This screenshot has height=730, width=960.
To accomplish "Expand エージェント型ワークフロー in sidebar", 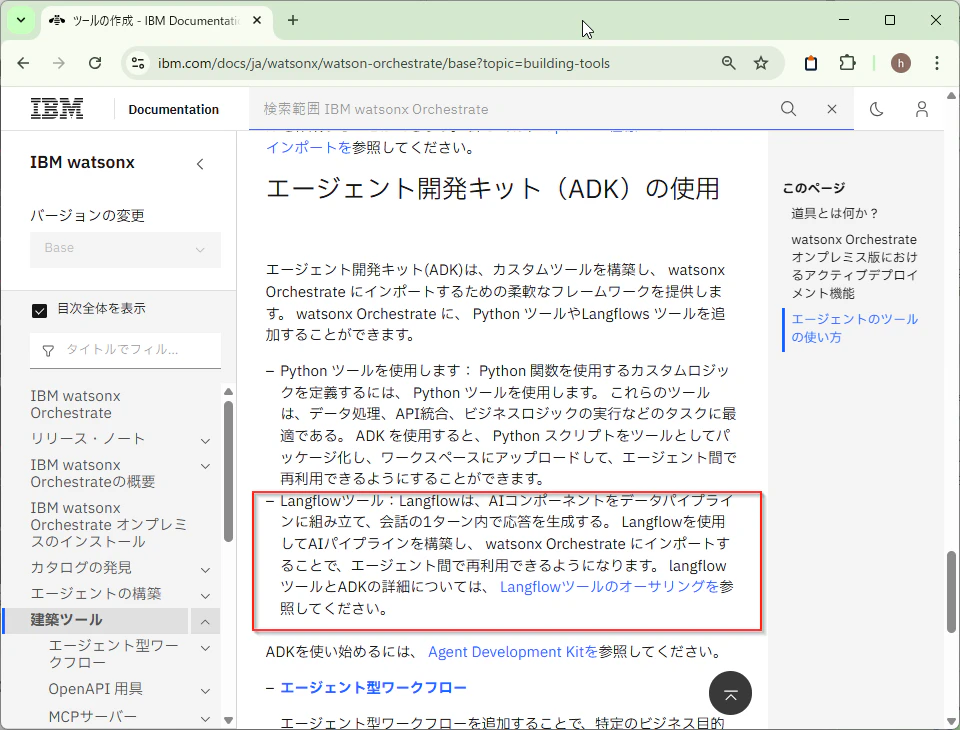I will coord(206,648).
